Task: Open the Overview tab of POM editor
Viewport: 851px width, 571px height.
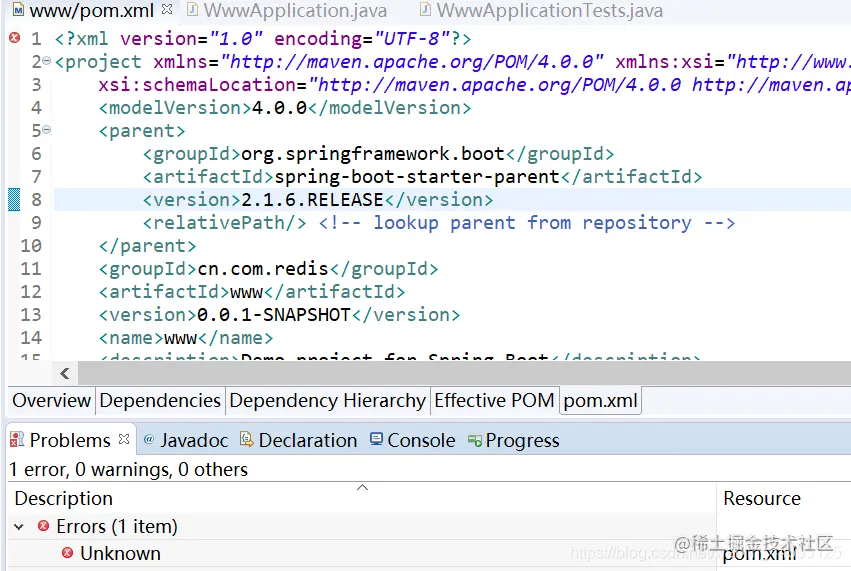Action: [52, 401]
